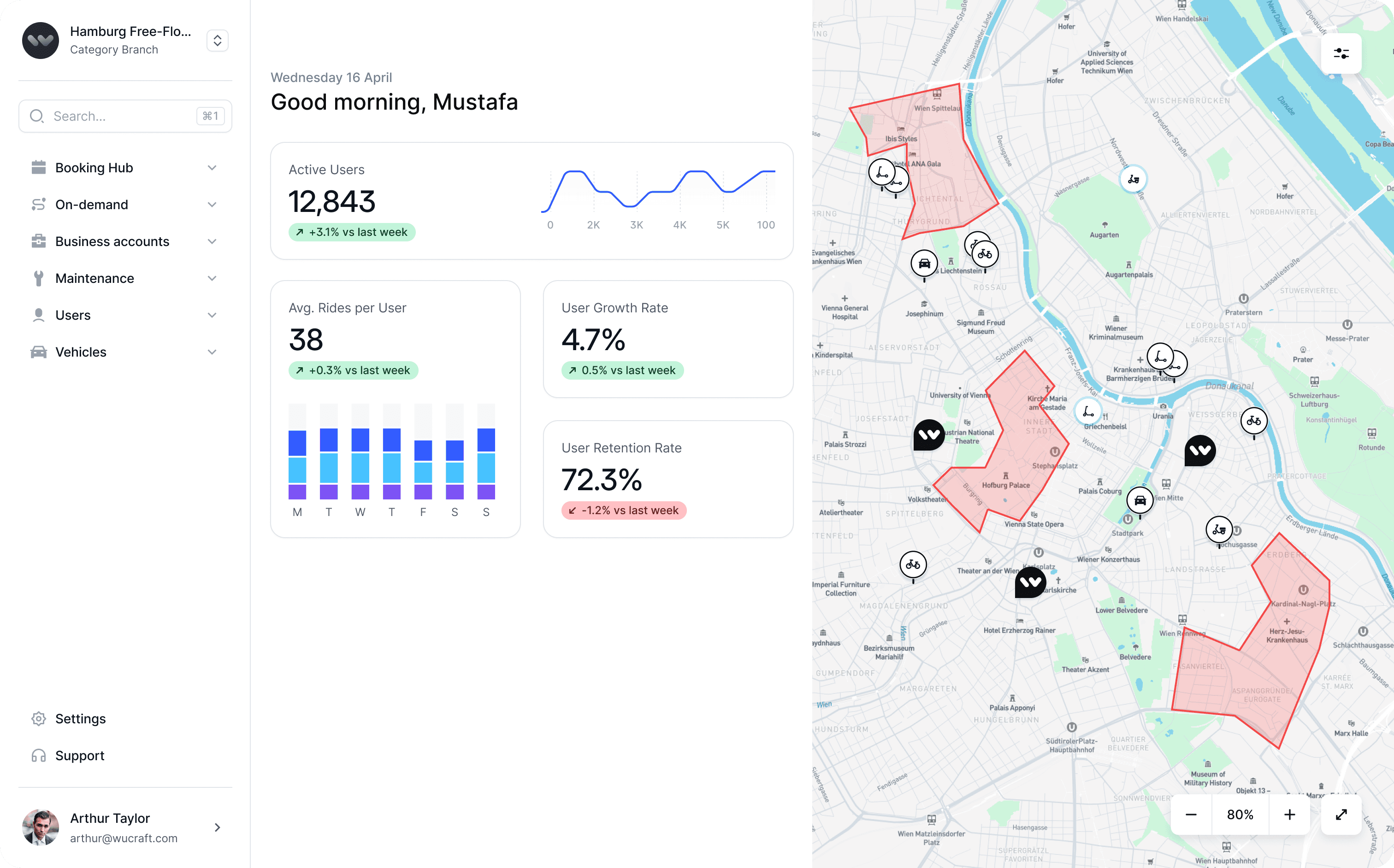Expand the Booking Hub menu chevron

(x=212, y=168)
